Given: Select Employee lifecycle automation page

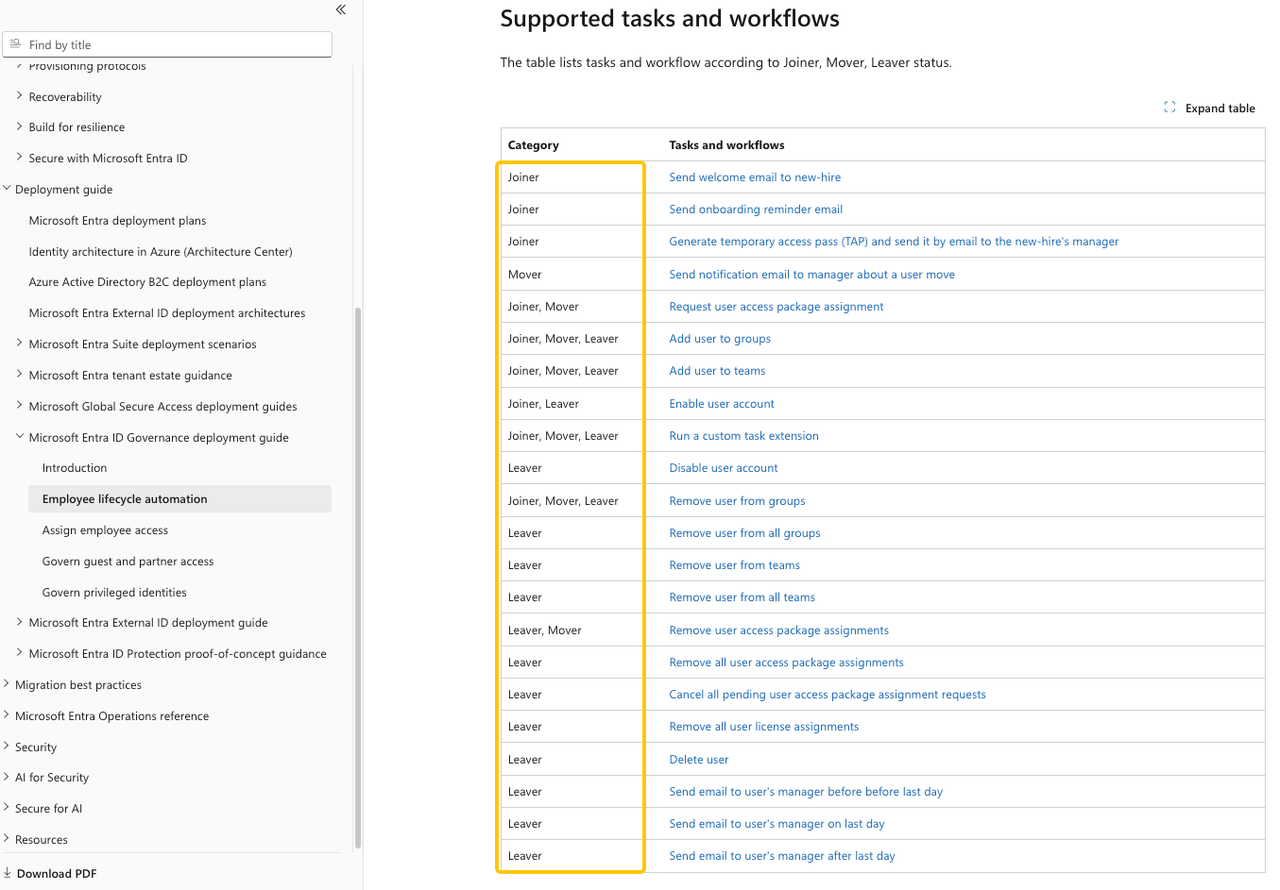Looking at the screenshot, I should click(x=125, y=499).
